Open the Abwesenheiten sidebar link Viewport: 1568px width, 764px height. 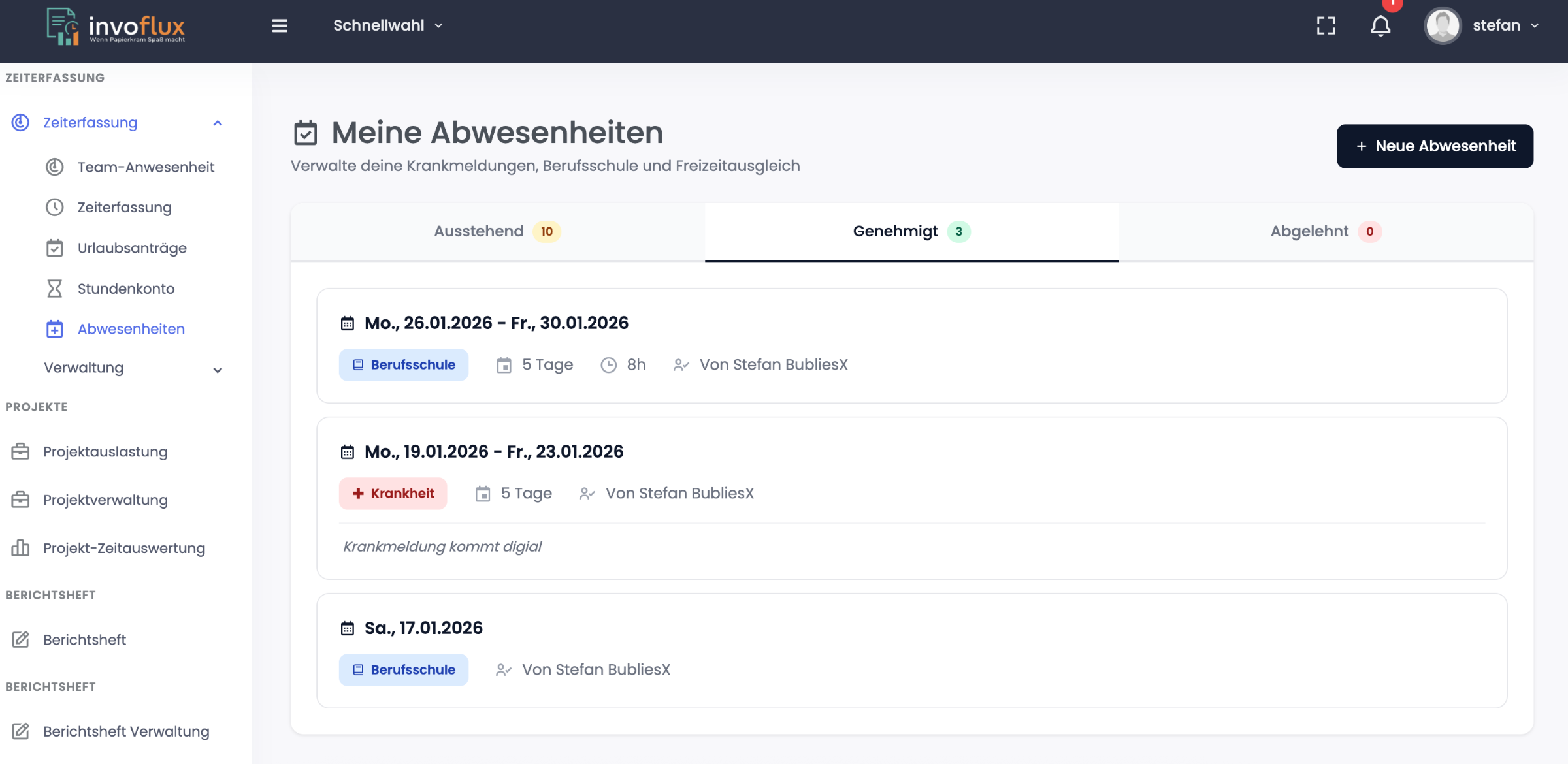point(131,329)
